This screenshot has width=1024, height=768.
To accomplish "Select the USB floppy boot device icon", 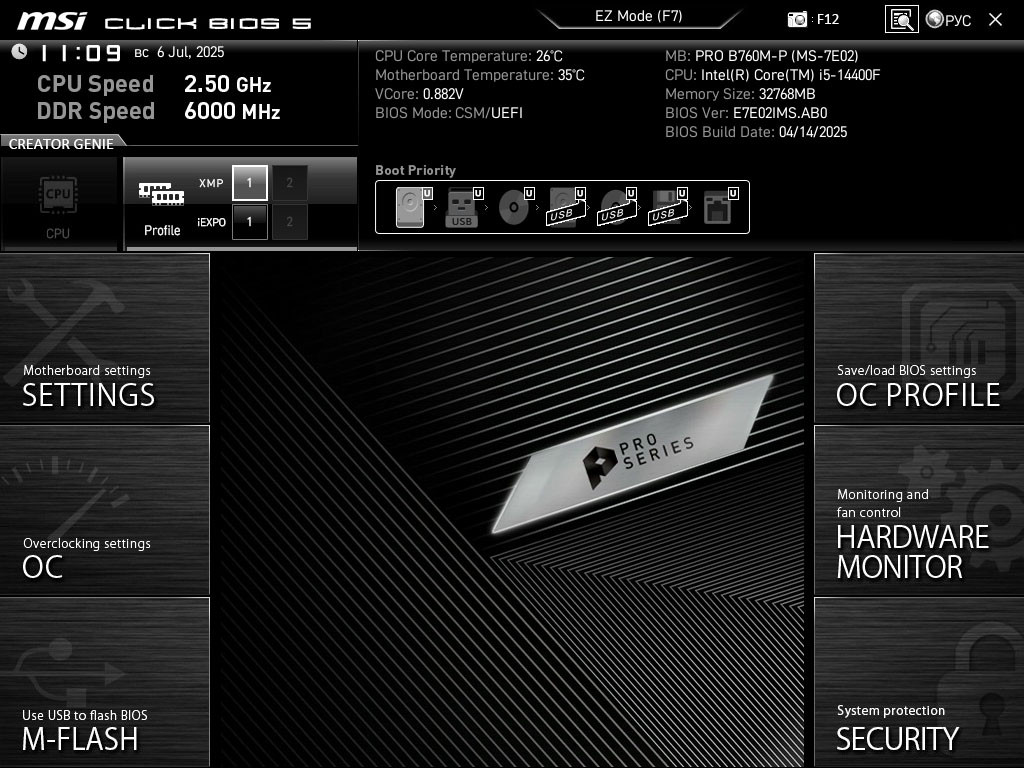I will pyautogui.click(x=667, y=207).
